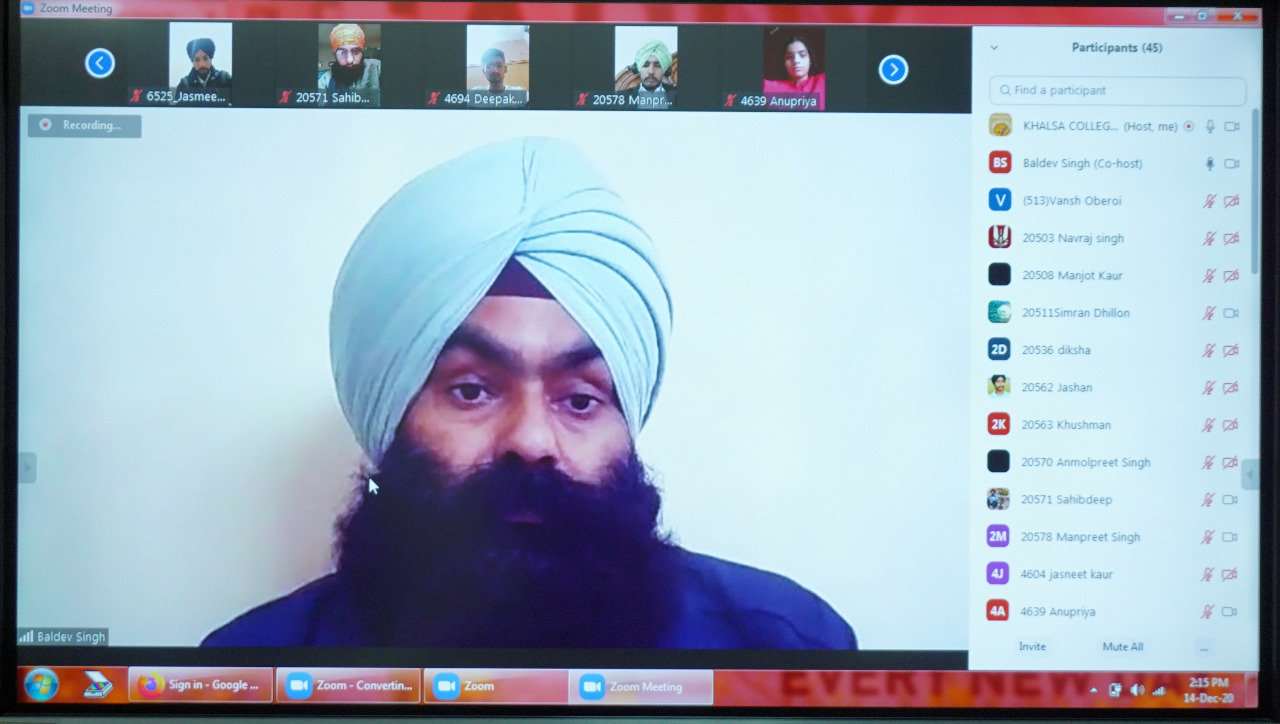The height and width of the screenshot is (724, 1280).
Task: Switch to Sign in - Google Firefox taskbar item
Action: [x=200, y=685]
